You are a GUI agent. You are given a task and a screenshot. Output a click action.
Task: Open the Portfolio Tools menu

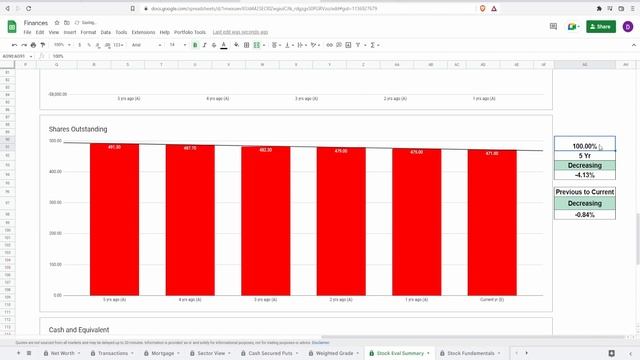click(x=190, y=32)
